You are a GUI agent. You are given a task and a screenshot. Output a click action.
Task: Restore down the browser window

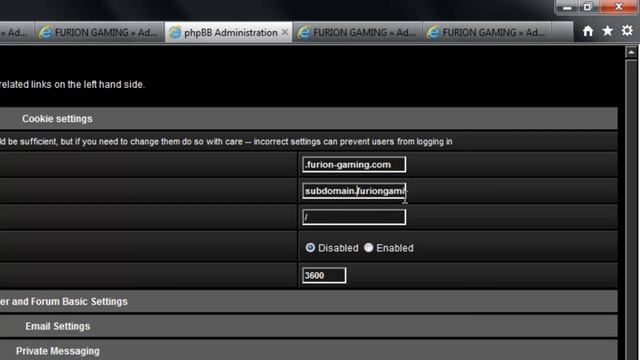[x=587, y=7]
